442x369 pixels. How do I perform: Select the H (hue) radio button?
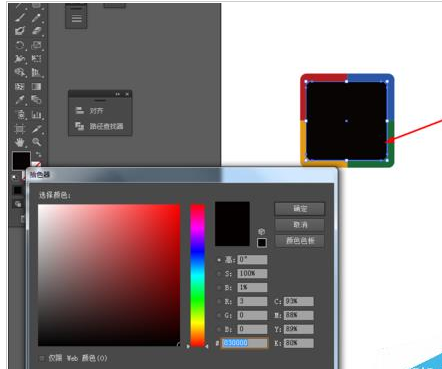[219, 260]
